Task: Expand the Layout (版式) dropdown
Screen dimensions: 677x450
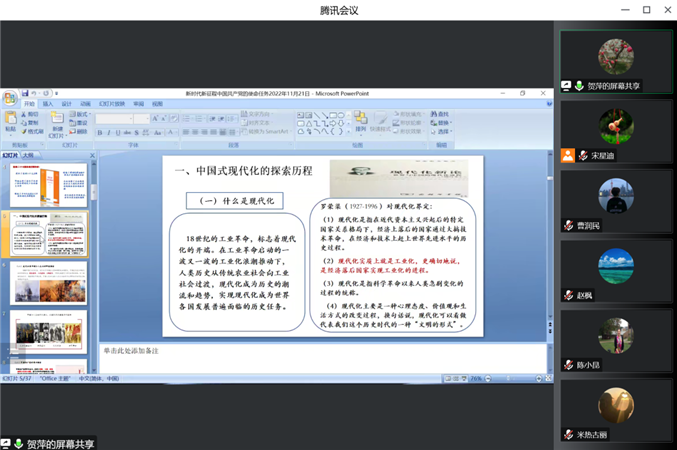Action: click(82, 115)
